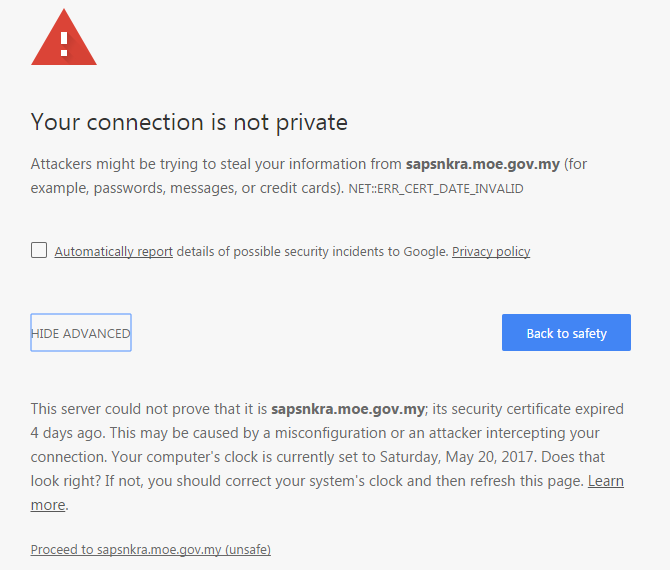Click the bold domain in the attackers warning
The height and width of the screenshot is (570, 670).
[482, 164]
